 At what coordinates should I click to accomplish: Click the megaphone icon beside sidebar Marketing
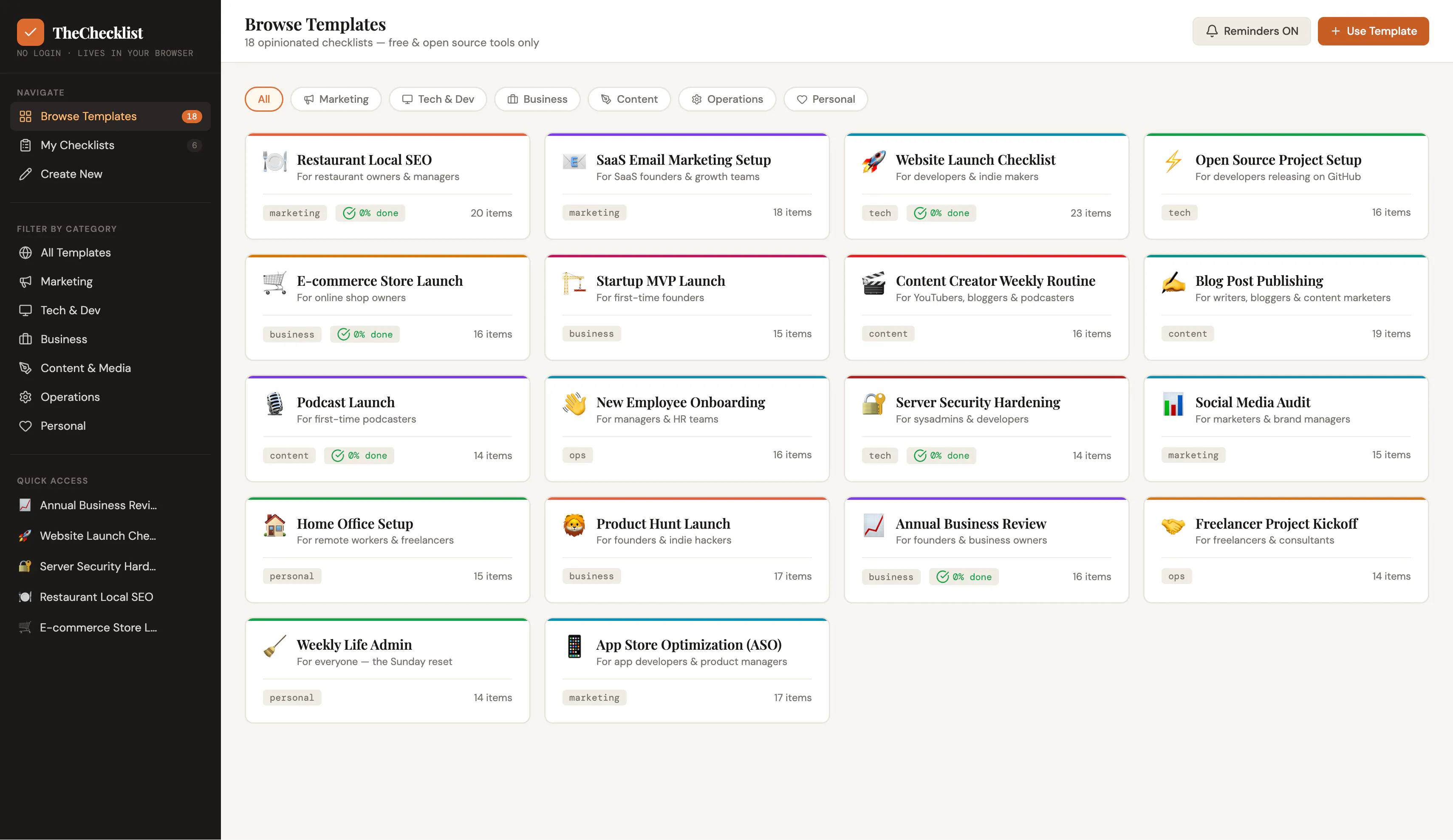click(25, 282)
